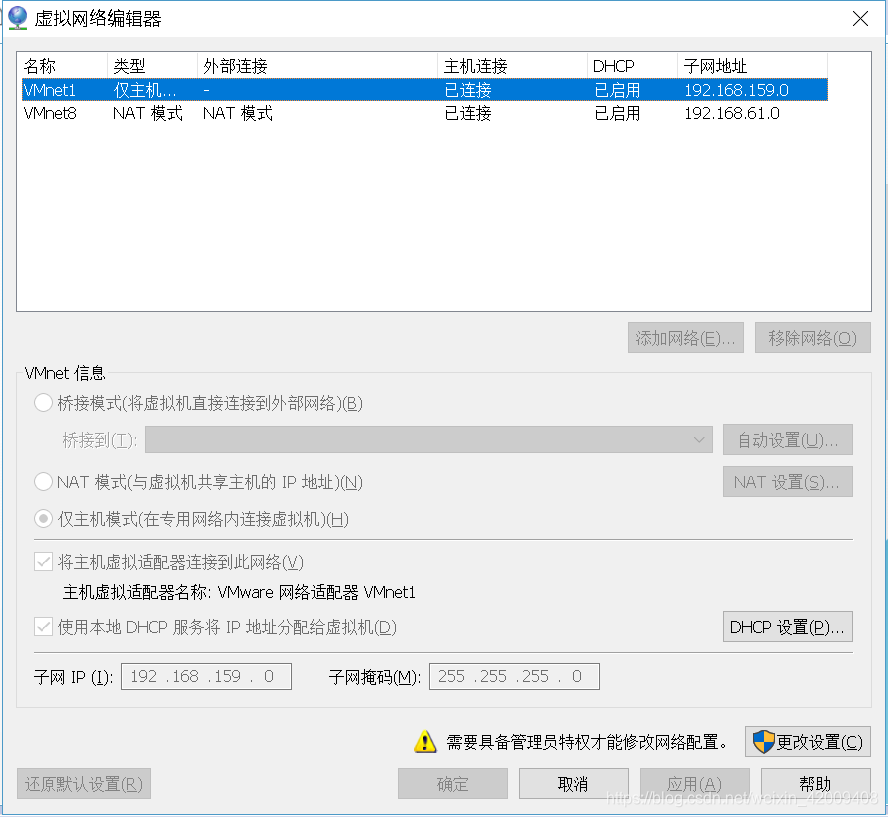The height and width of the screenshot is (817, 888).
Task: Open help with the 帮助 button
Action: click(x=816, y=784)
